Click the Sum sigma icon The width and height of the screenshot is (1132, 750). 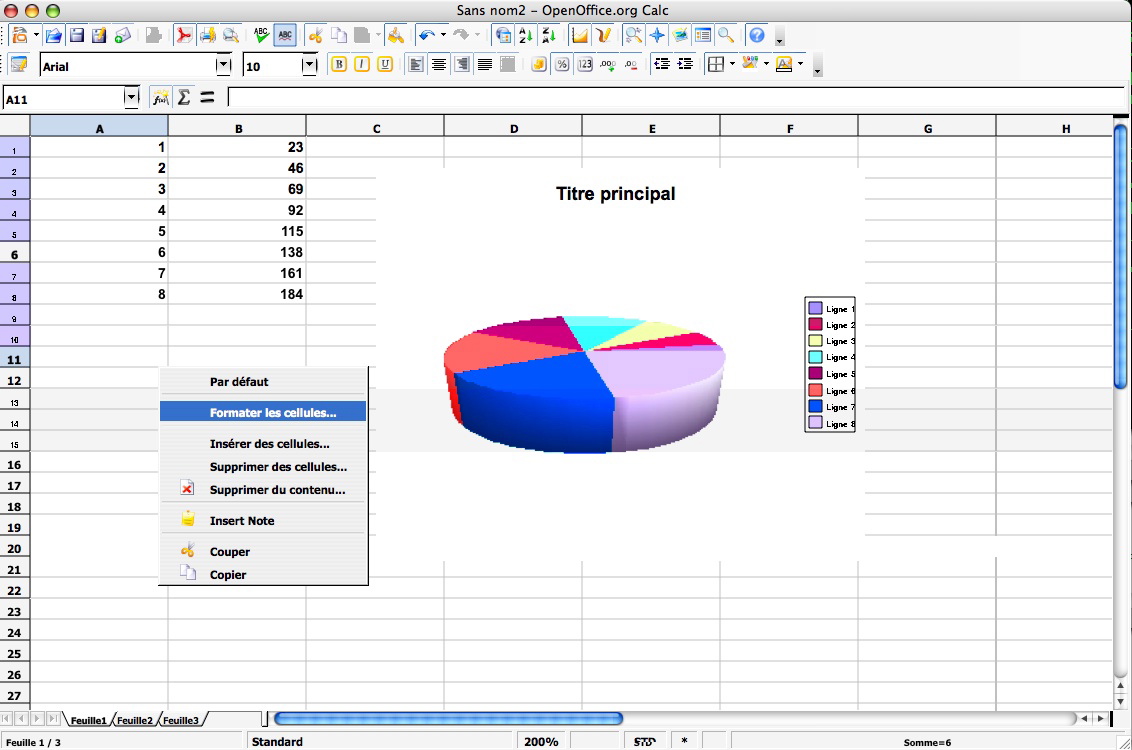(184, 97)
